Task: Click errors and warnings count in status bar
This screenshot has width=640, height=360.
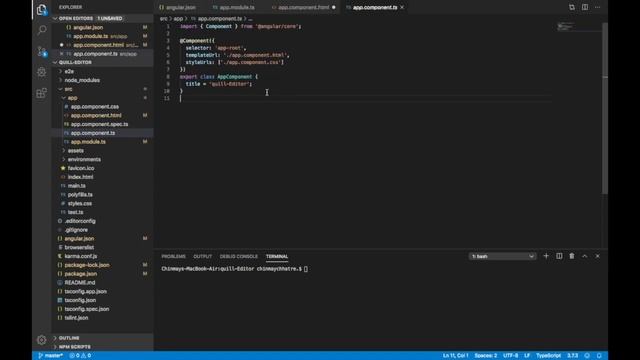Action: coord(80,356)
